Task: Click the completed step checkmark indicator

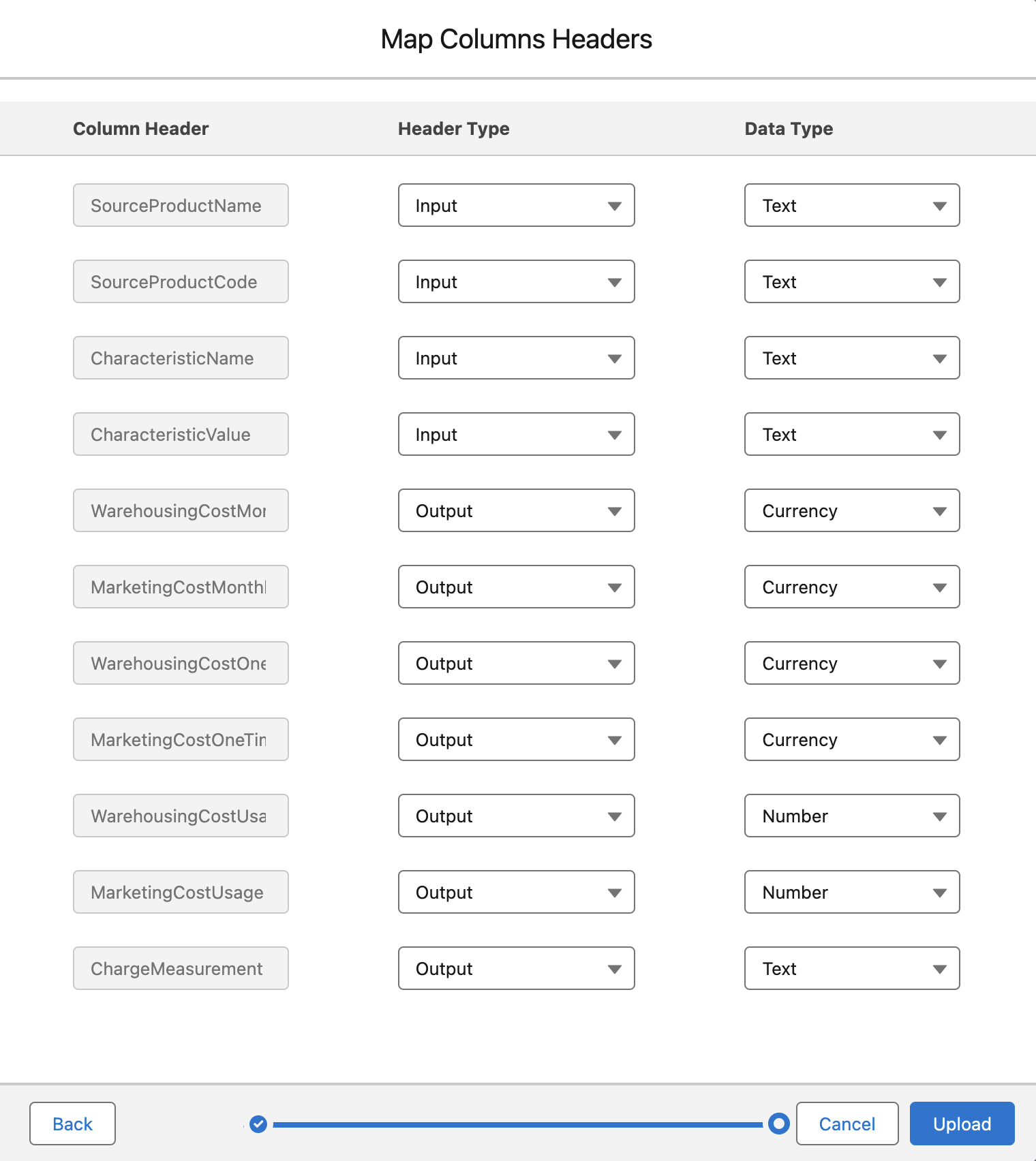Action: coord(258,1124)
